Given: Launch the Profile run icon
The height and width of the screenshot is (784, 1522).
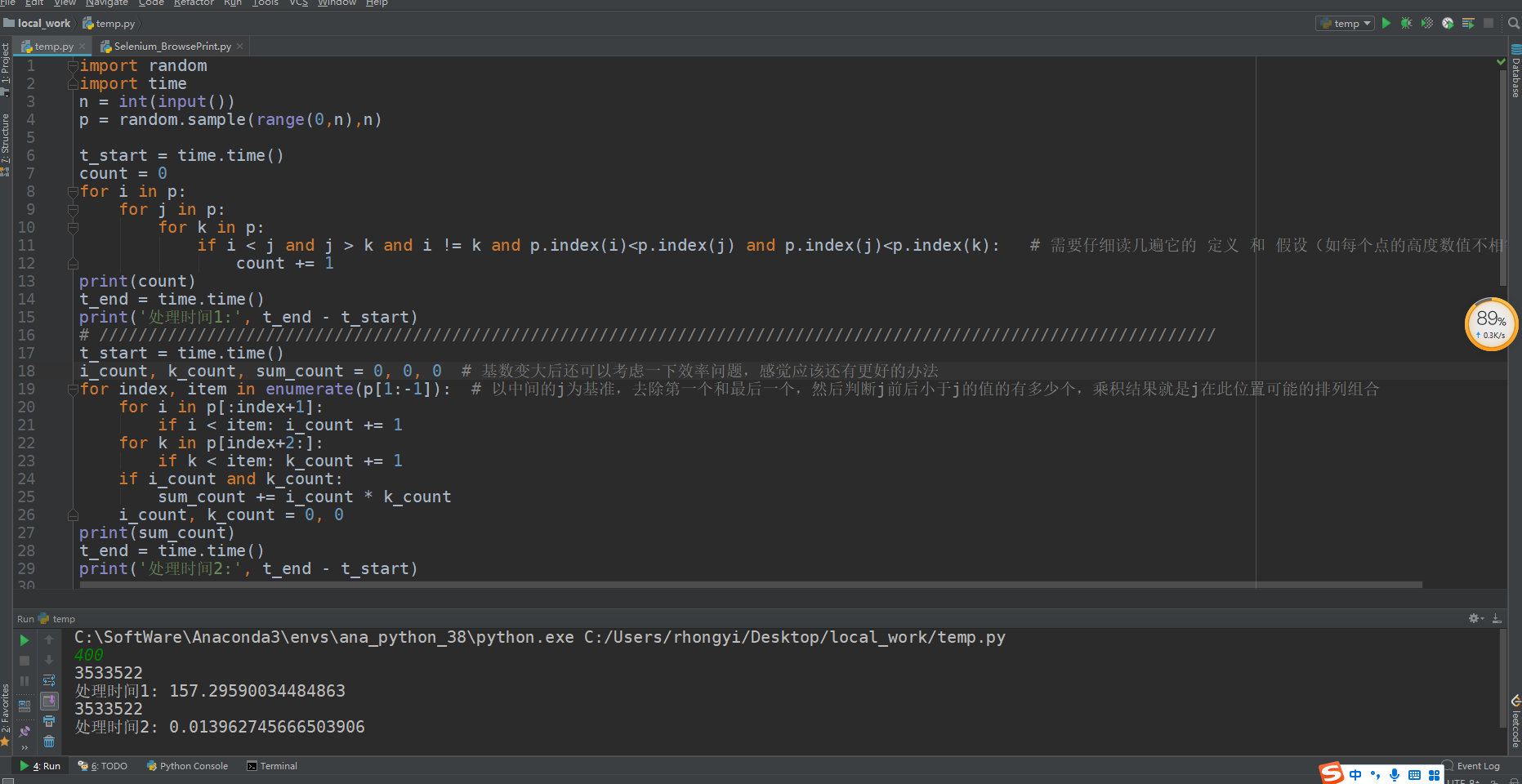Looking at the screenshot, I should [1448, 23].
